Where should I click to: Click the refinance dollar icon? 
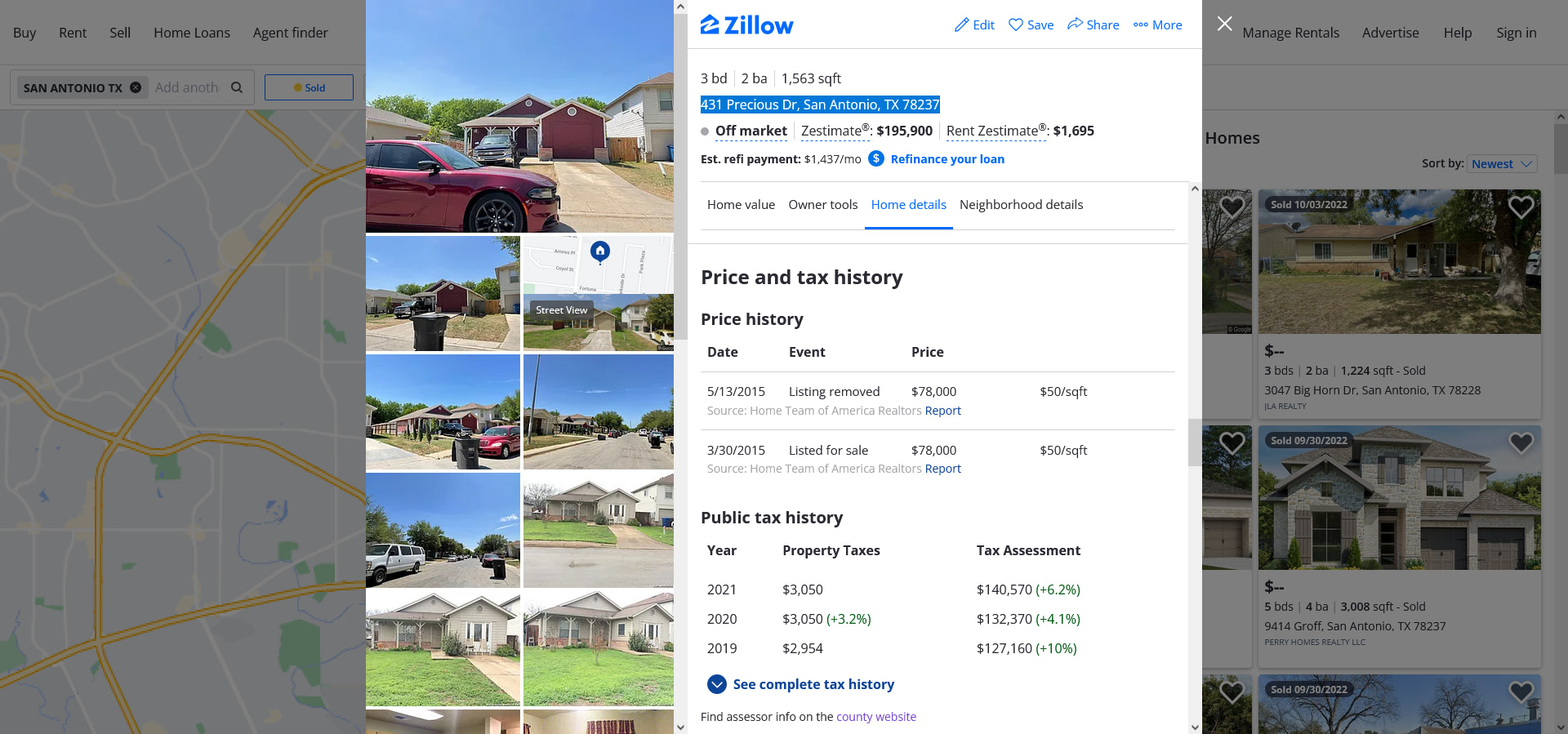(876, 158)
